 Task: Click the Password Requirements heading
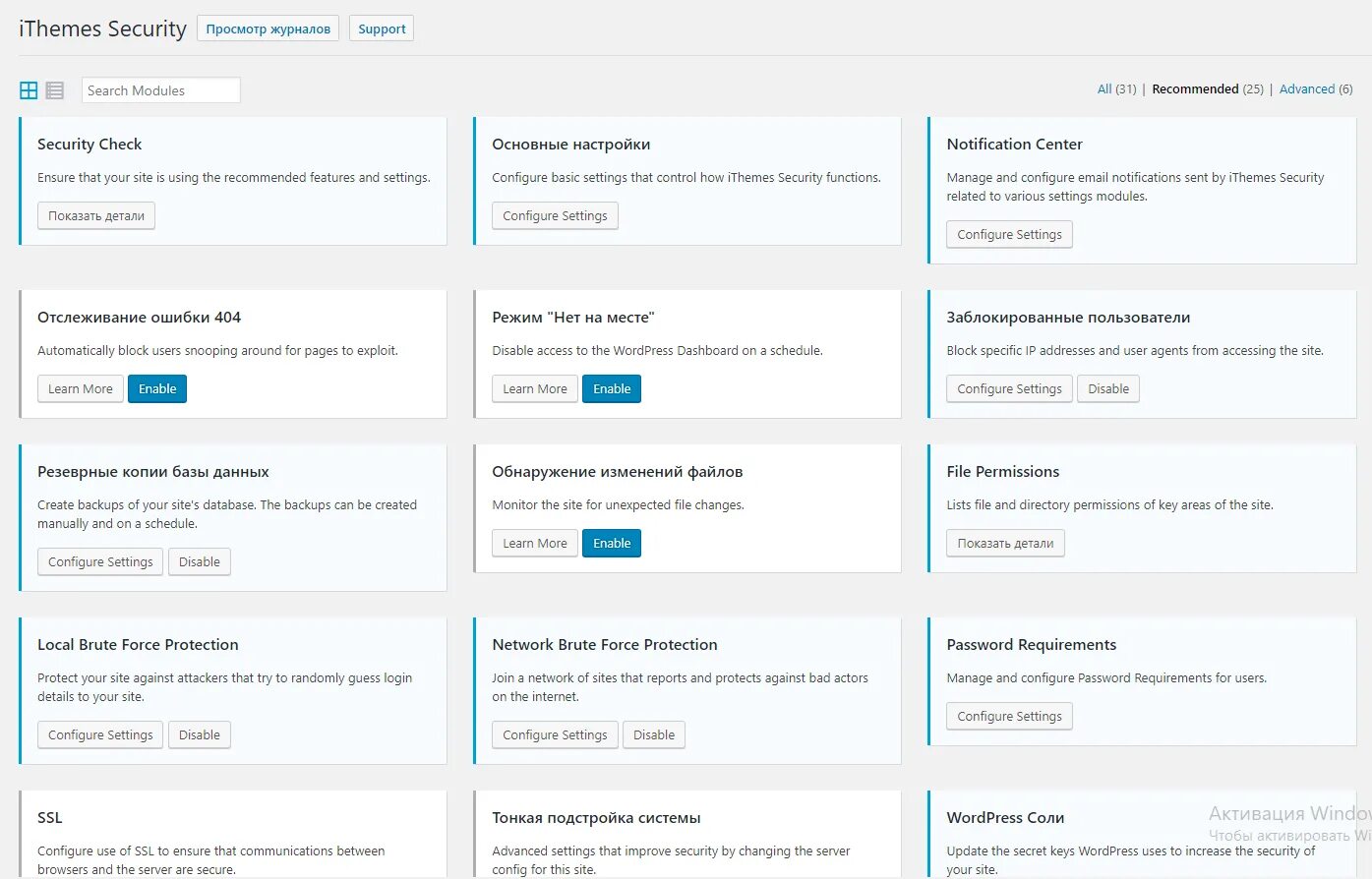point(1032,645)
